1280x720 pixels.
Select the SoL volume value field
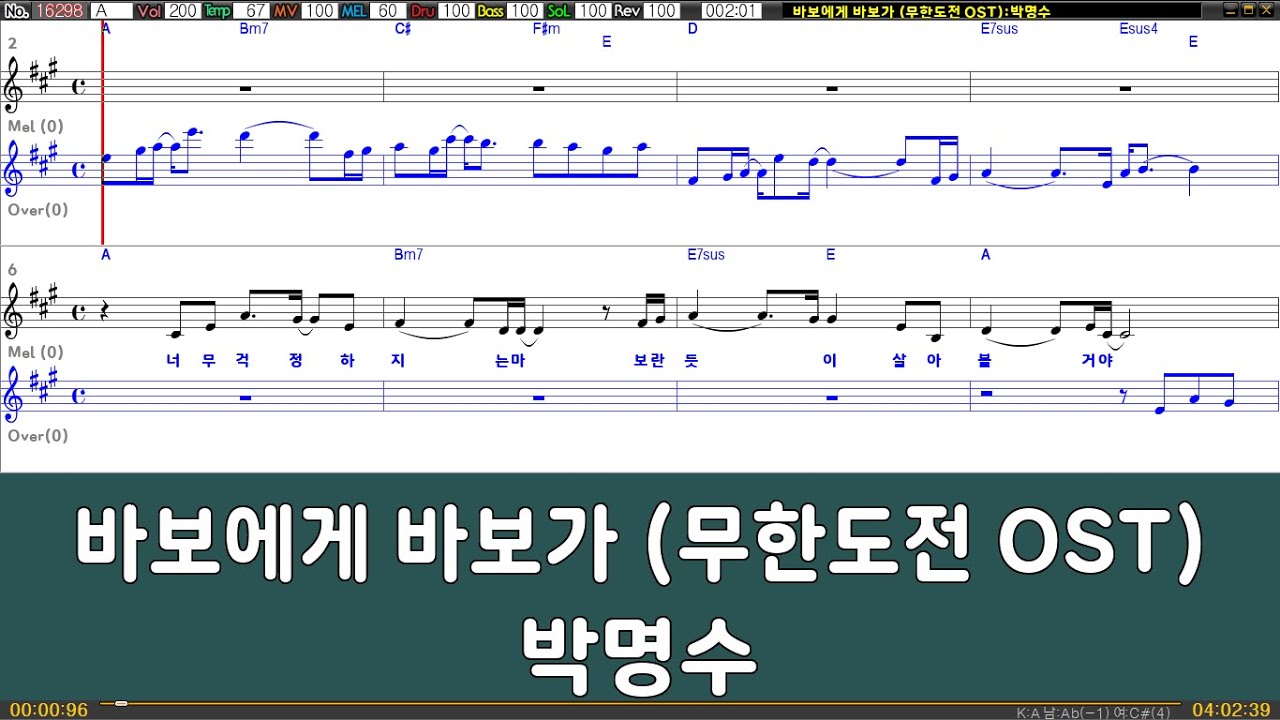(592, 10)
